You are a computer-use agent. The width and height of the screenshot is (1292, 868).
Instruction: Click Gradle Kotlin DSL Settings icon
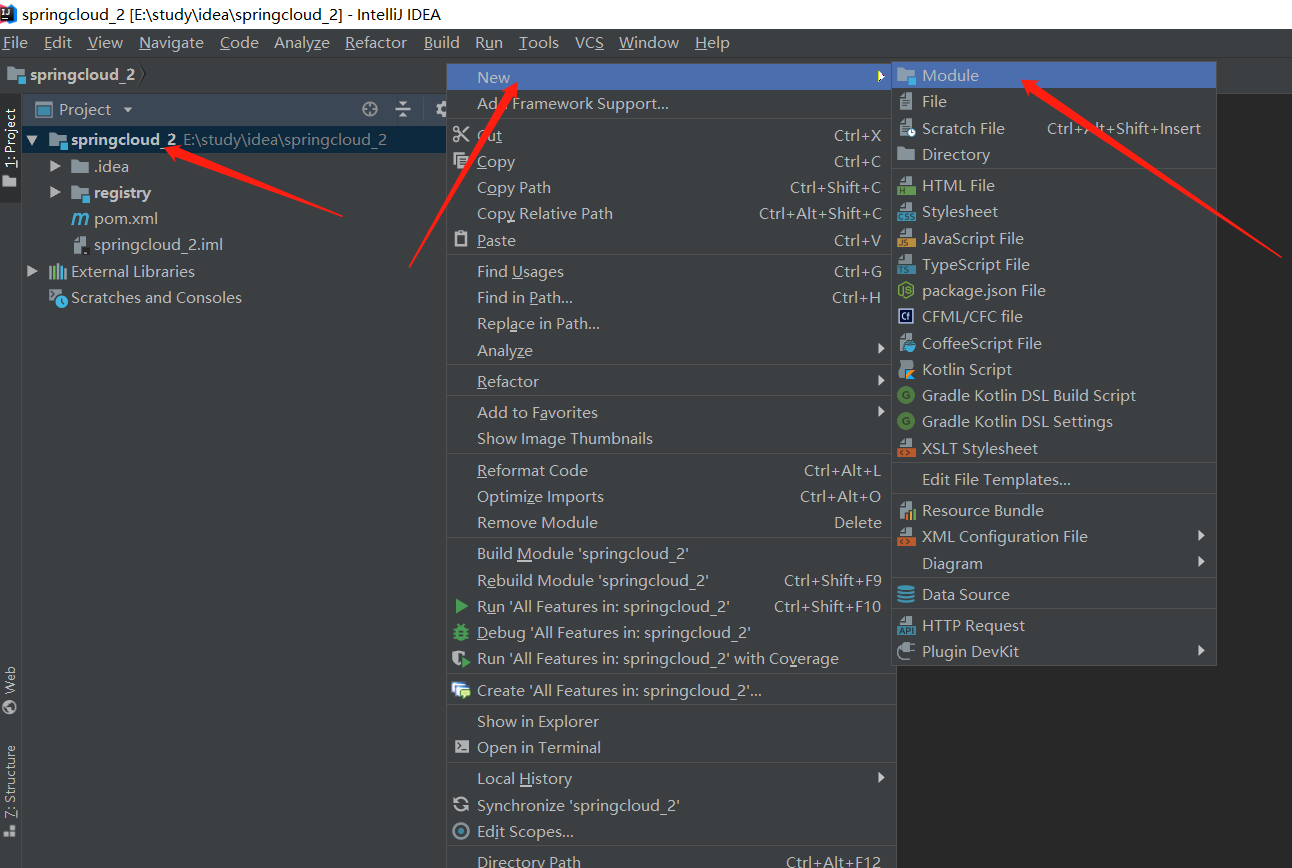pyautogui.click(x=906, y=421)
